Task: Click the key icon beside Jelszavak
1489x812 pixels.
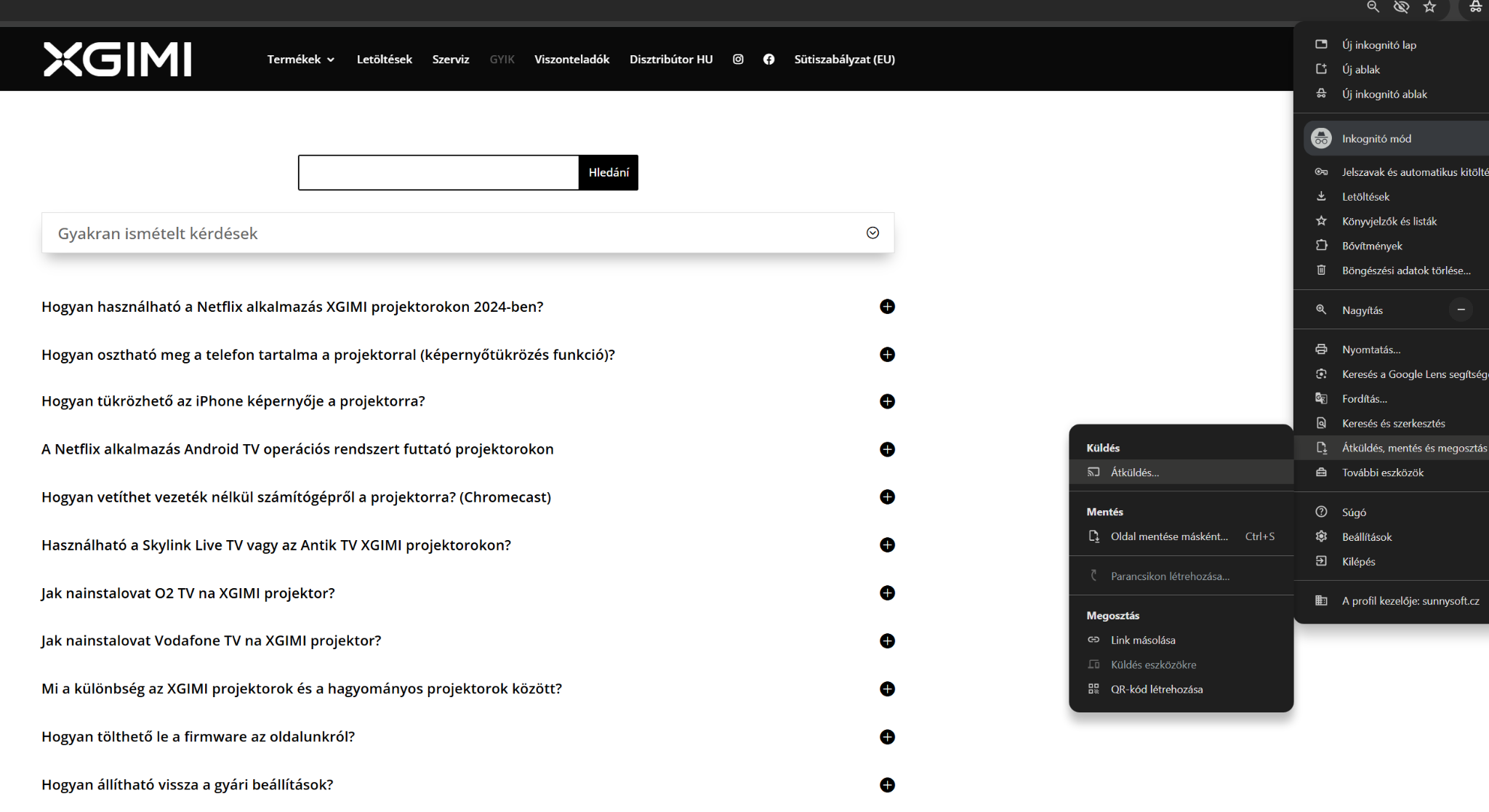Action: [1321, 172]
